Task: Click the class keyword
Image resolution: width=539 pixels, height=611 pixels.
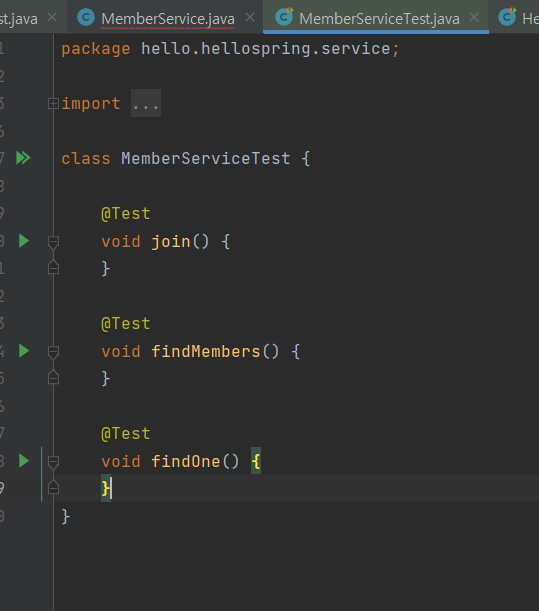Action: pos(86,159)
